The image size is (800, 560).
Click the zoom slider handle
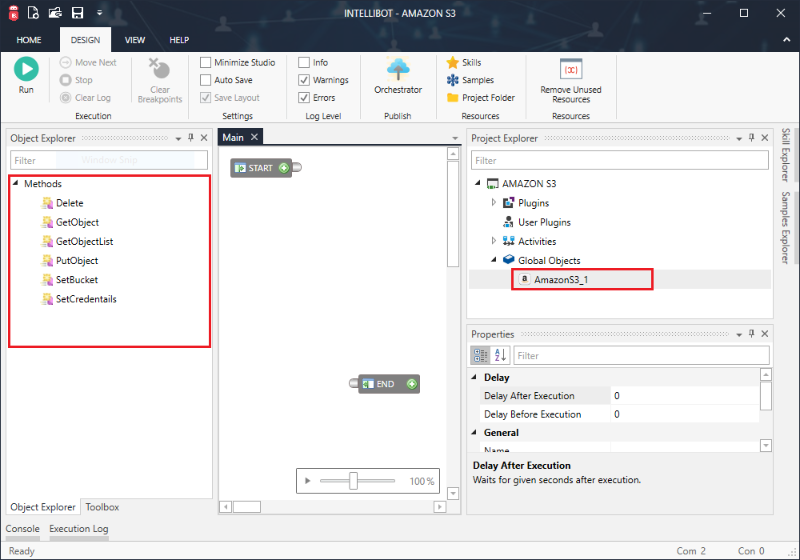coord(353,480)
